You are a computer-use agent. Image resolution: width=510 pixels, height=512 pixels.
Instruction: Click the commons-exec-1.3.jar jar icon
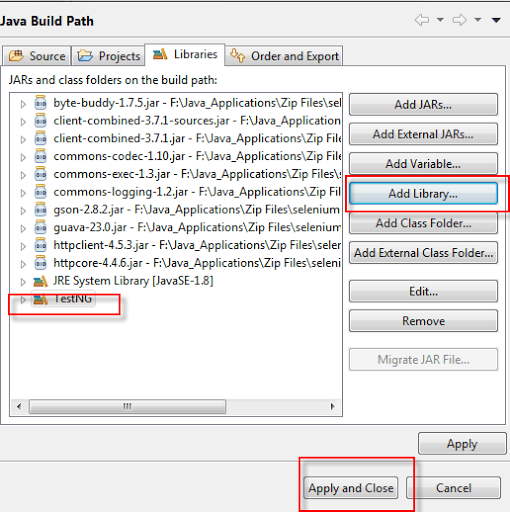[41, 174]
